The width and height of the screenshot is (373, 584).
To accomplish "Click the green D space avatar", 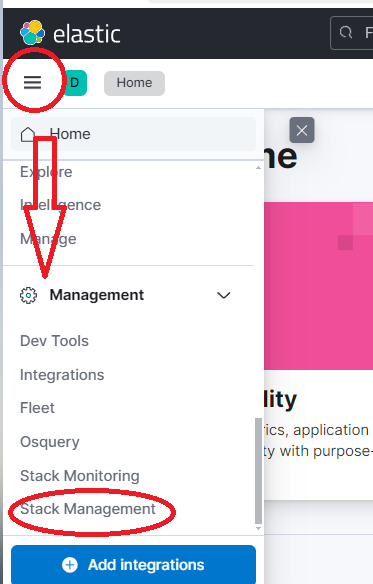I will pyautogui.click(x=76, y=83).
